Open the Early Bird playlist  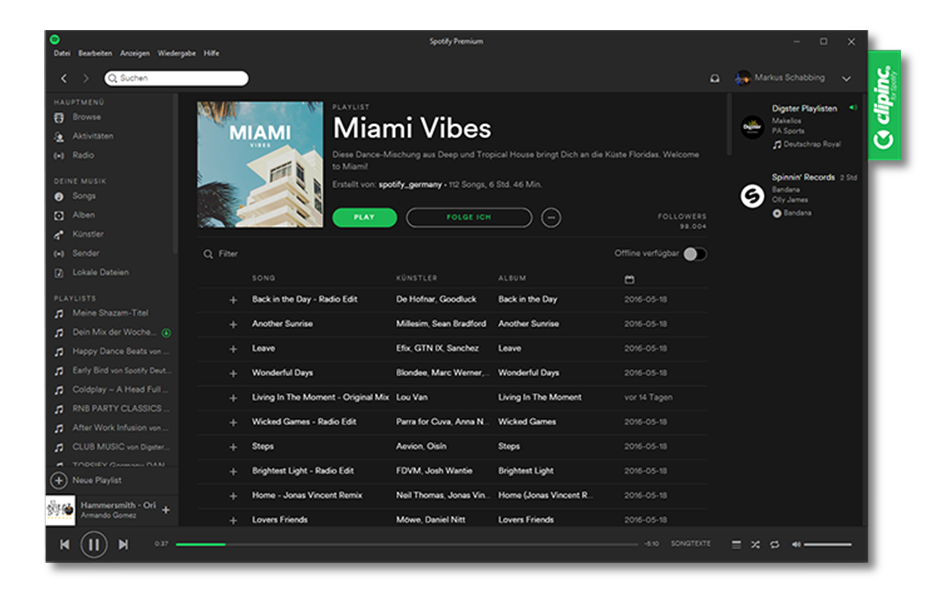(121, 370)
